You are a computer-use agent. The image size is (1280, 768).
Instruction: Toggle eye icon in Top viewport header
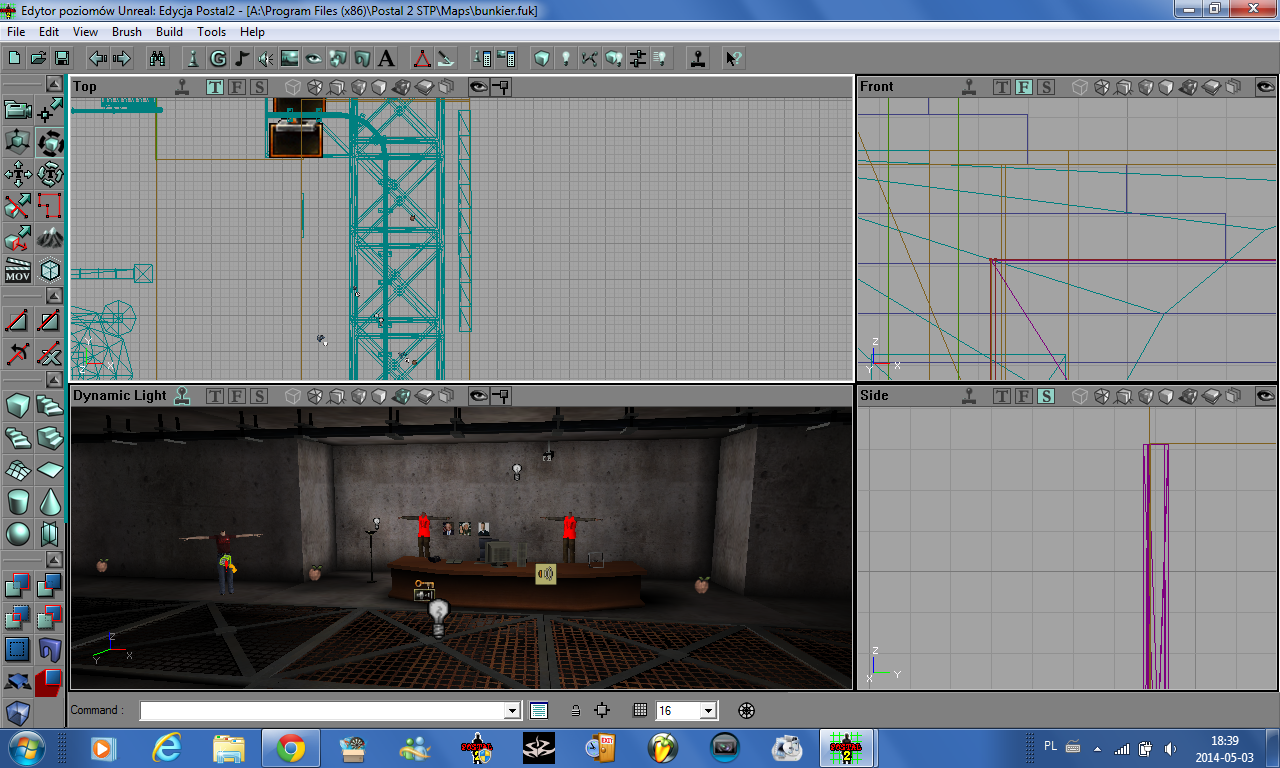(479, 87)
